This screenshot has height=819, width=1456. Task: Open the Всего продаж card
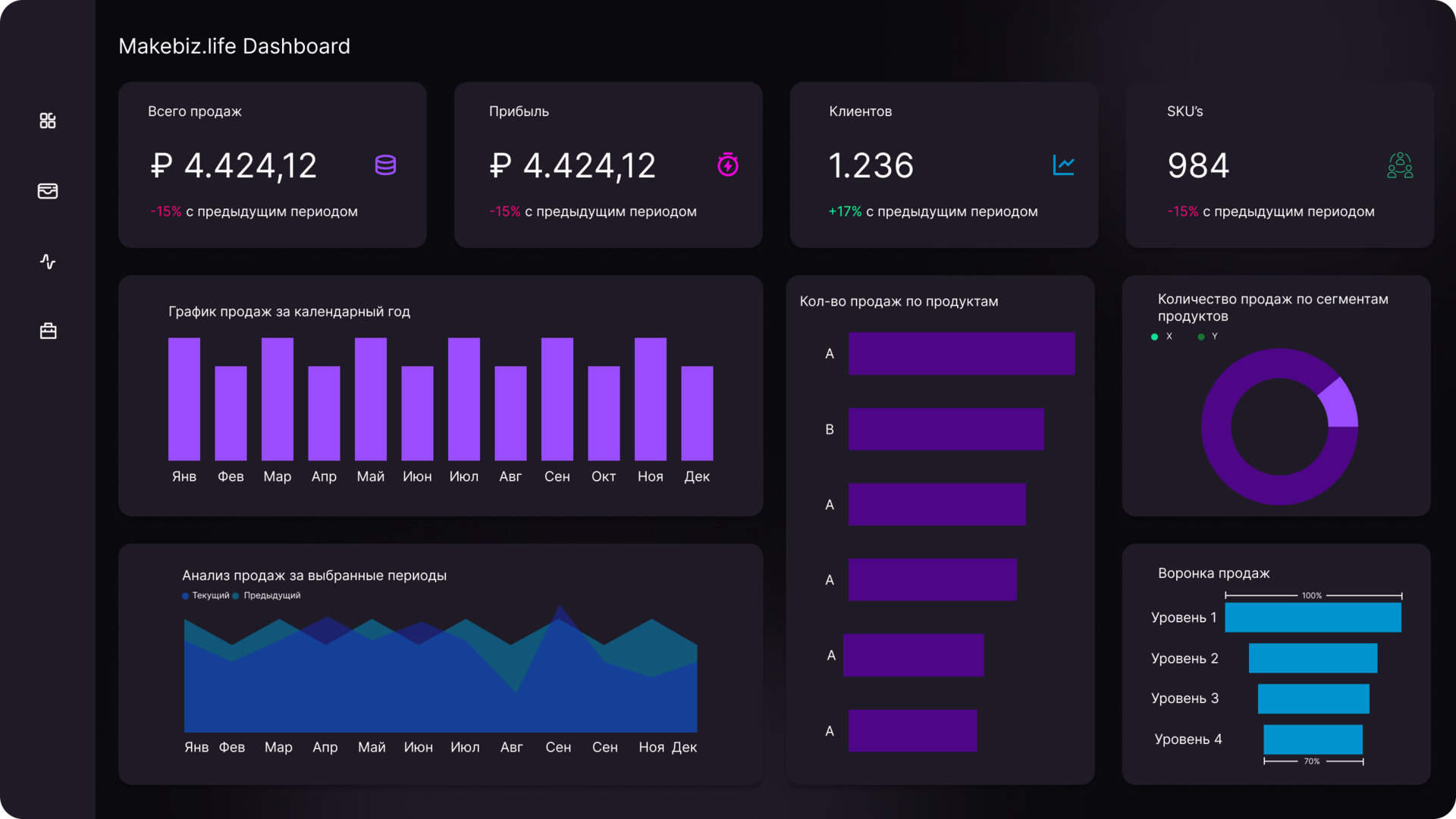(x=272, y=165)
